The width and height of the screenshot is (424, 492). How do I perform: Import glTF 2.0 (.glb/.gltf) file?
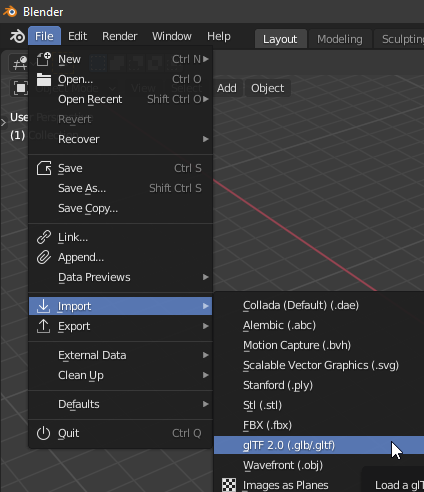319,445
